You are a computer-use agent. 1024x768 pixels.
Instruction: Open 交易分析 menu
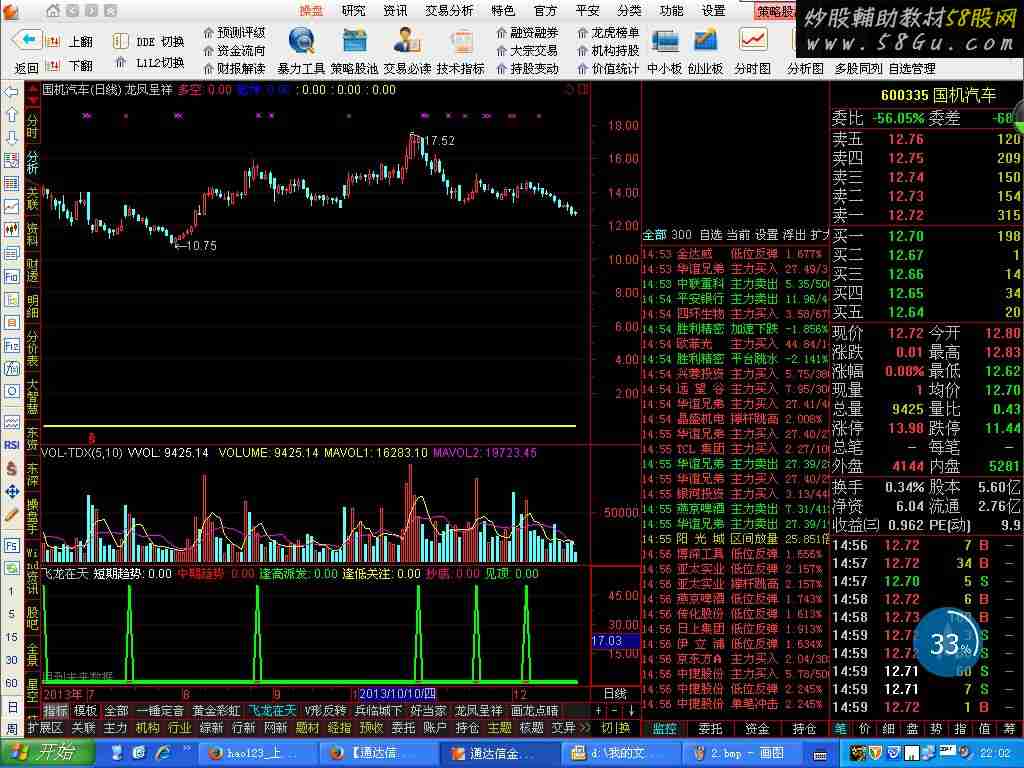449,10
